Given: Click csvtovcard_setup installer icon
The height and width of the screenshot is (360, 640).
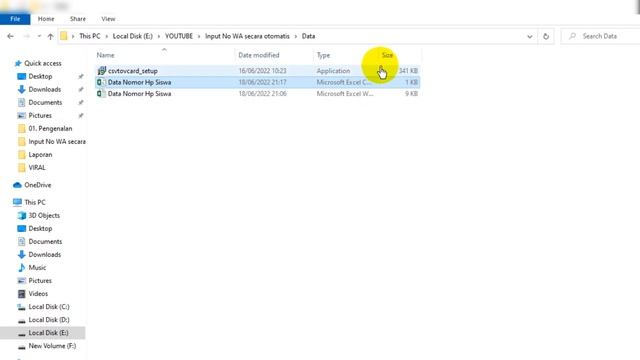Looking at the screenshot, I should (102, 71).
